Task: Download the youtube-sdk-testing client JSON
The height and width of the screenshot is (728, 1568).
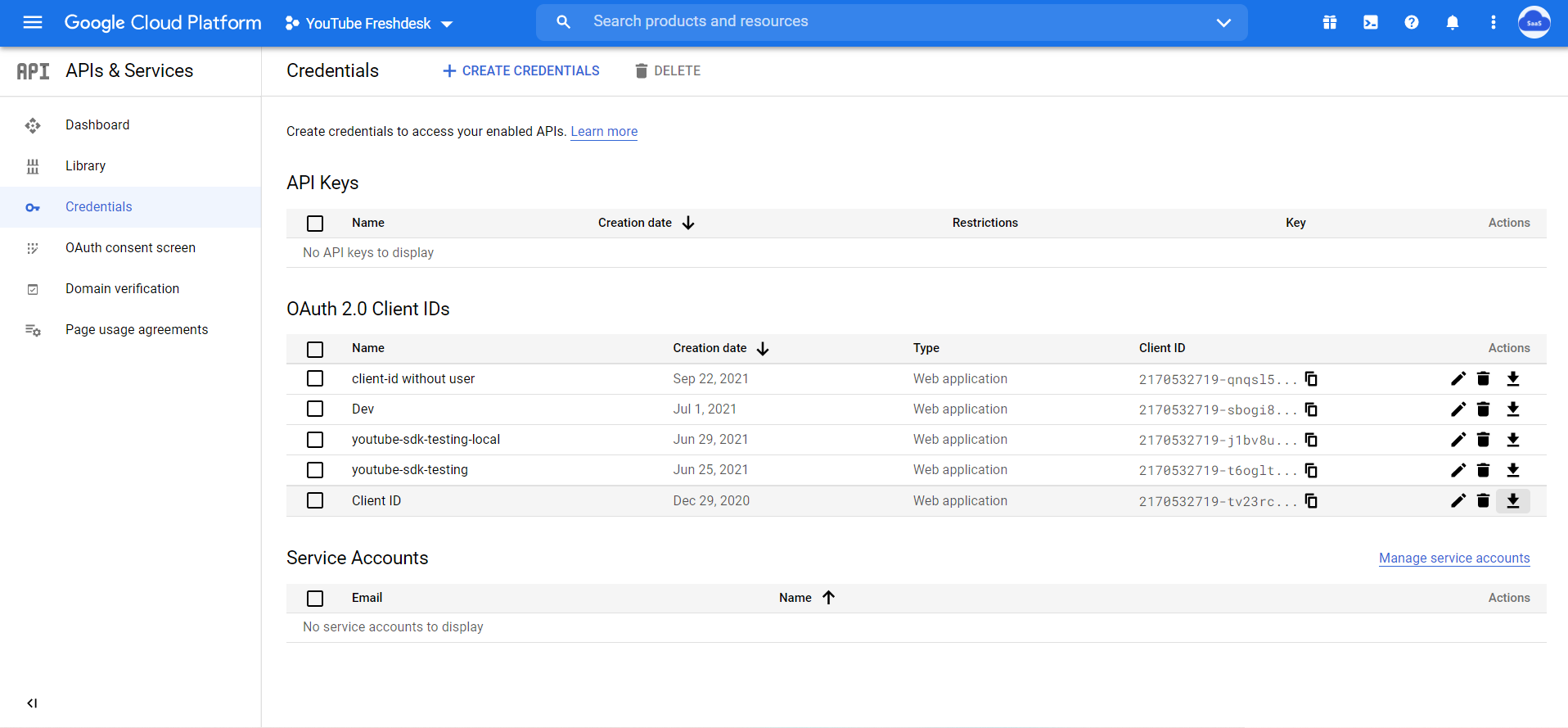Action: 1513,470
